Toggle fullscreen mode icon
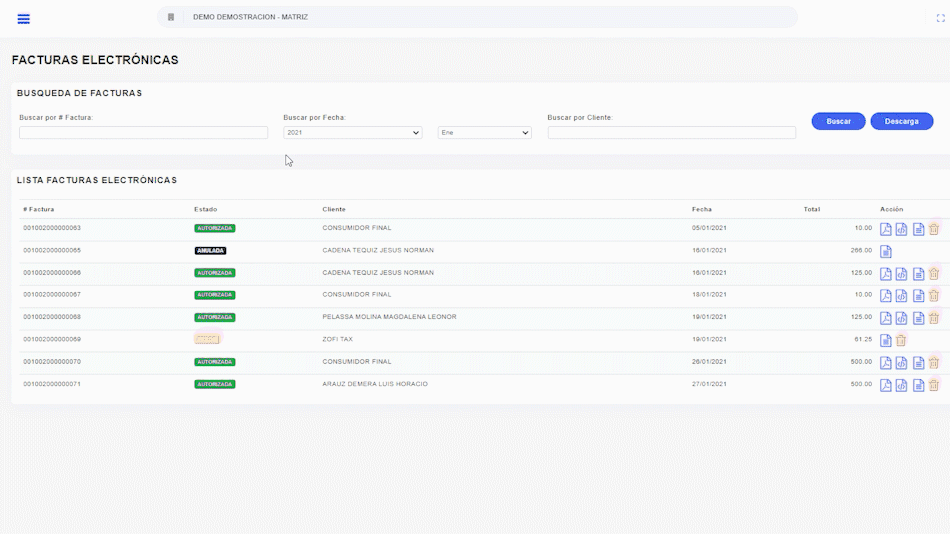Viewport: 950px width, 534px height. point(940,18)
